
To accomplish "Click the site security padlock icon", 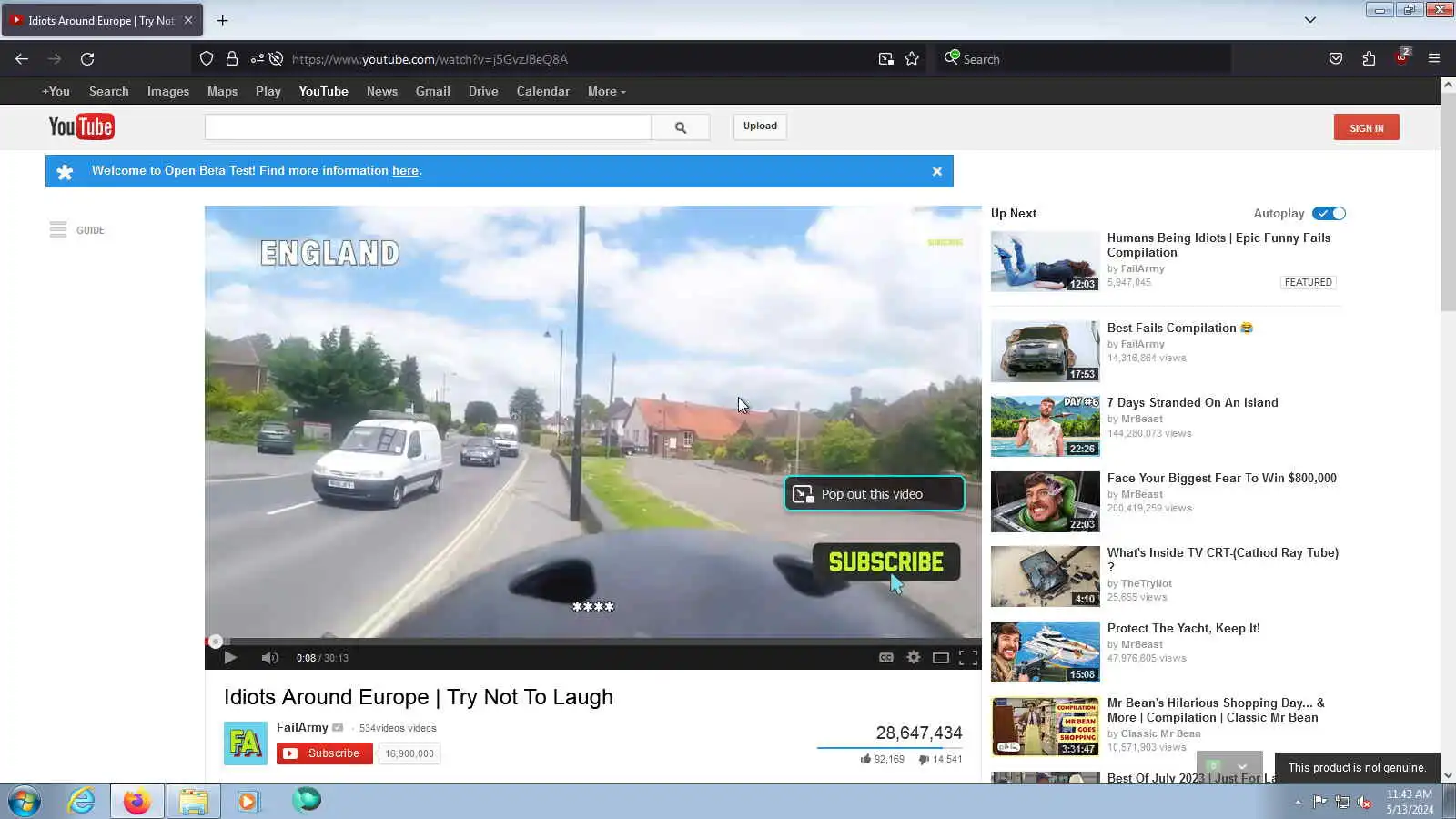I will 232,59.
